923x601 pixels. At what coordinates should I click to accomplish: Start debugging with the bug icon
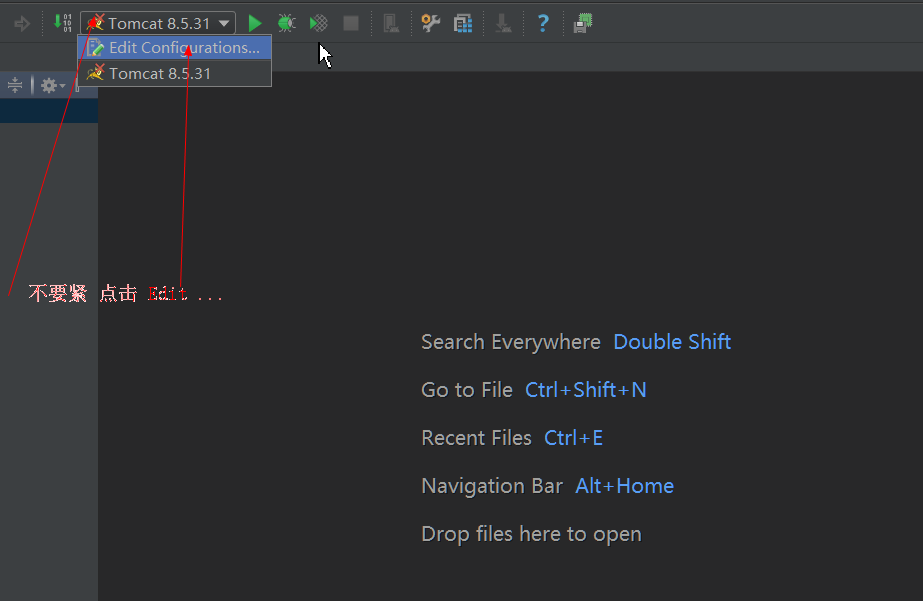click(286, 23)
